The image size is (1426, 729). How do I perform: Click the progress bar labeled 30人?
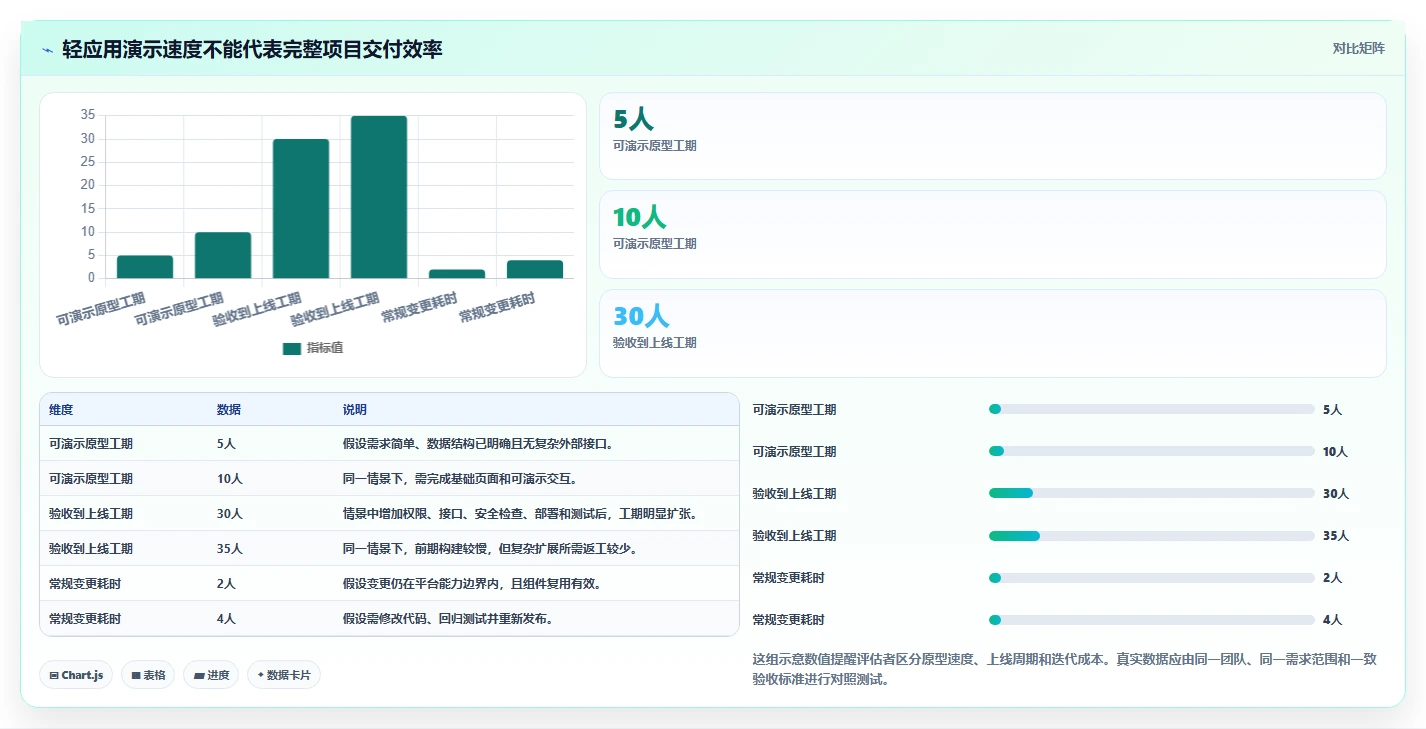coord(1151,493)
